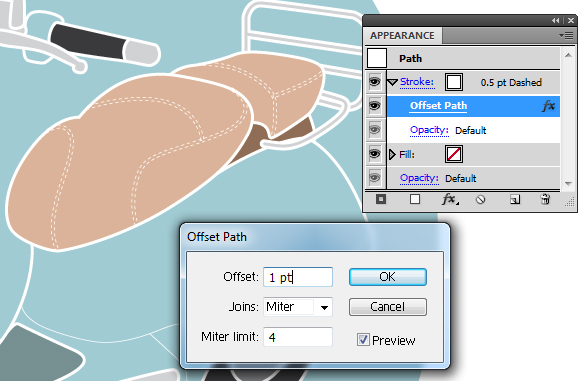The height and width of the screenshot is (381, 585).
Task: Open the Add New Effect fx menu
Action: coord(450,199)
